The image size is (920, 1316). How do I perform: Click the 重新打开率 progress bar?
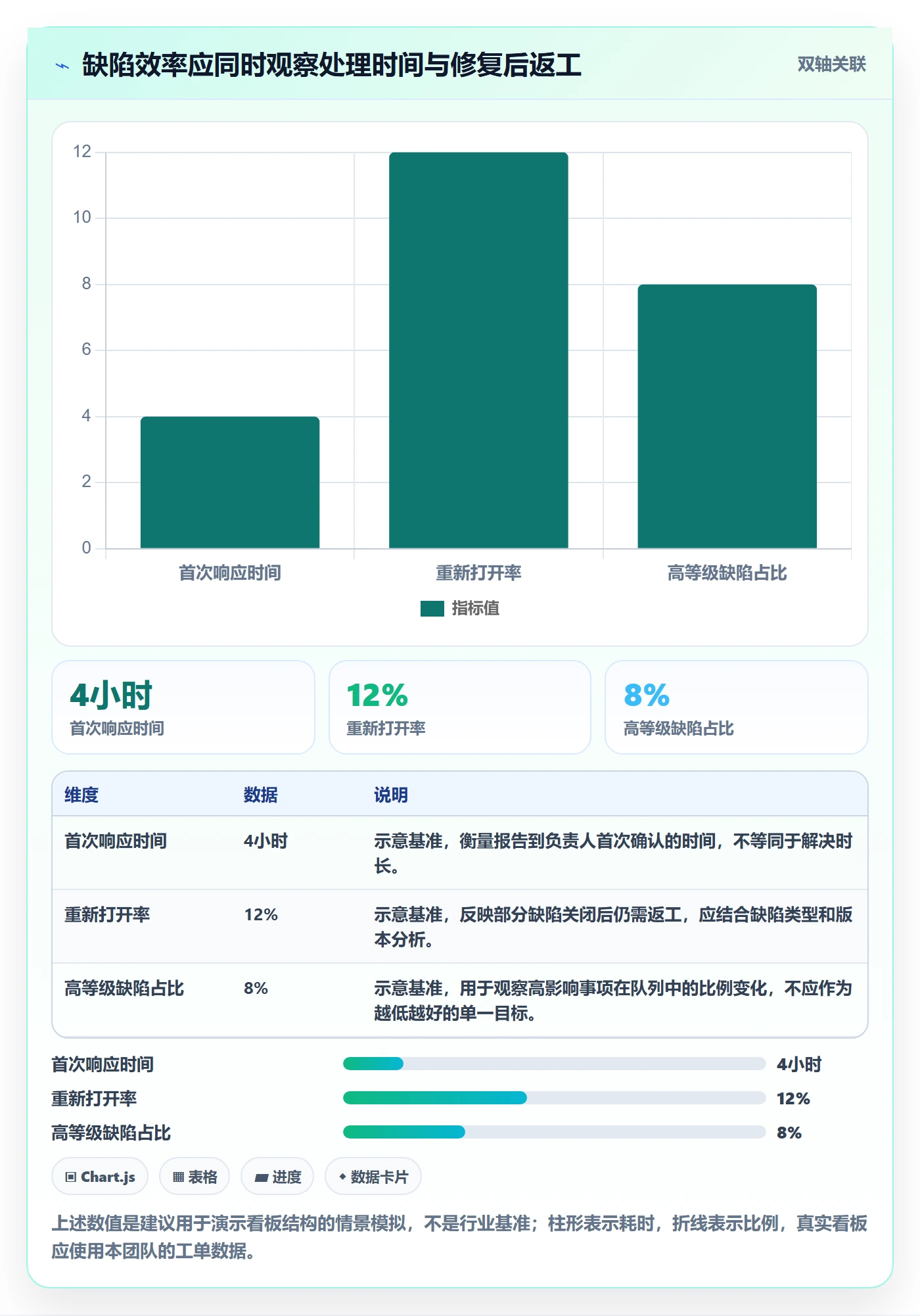pos(554,1098)
